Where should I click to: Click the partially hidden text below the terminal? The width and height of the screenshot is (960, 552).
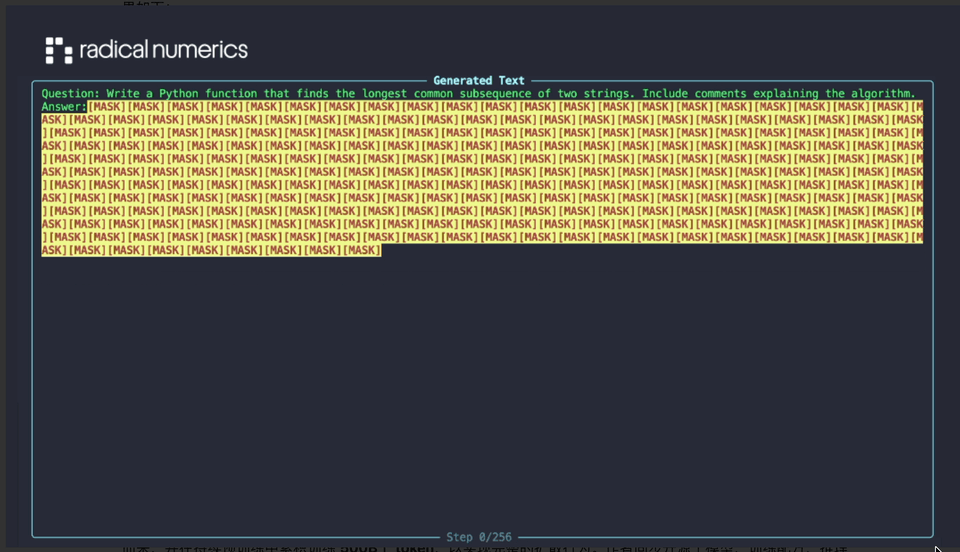pyautogui.click(x=480, y=548)
